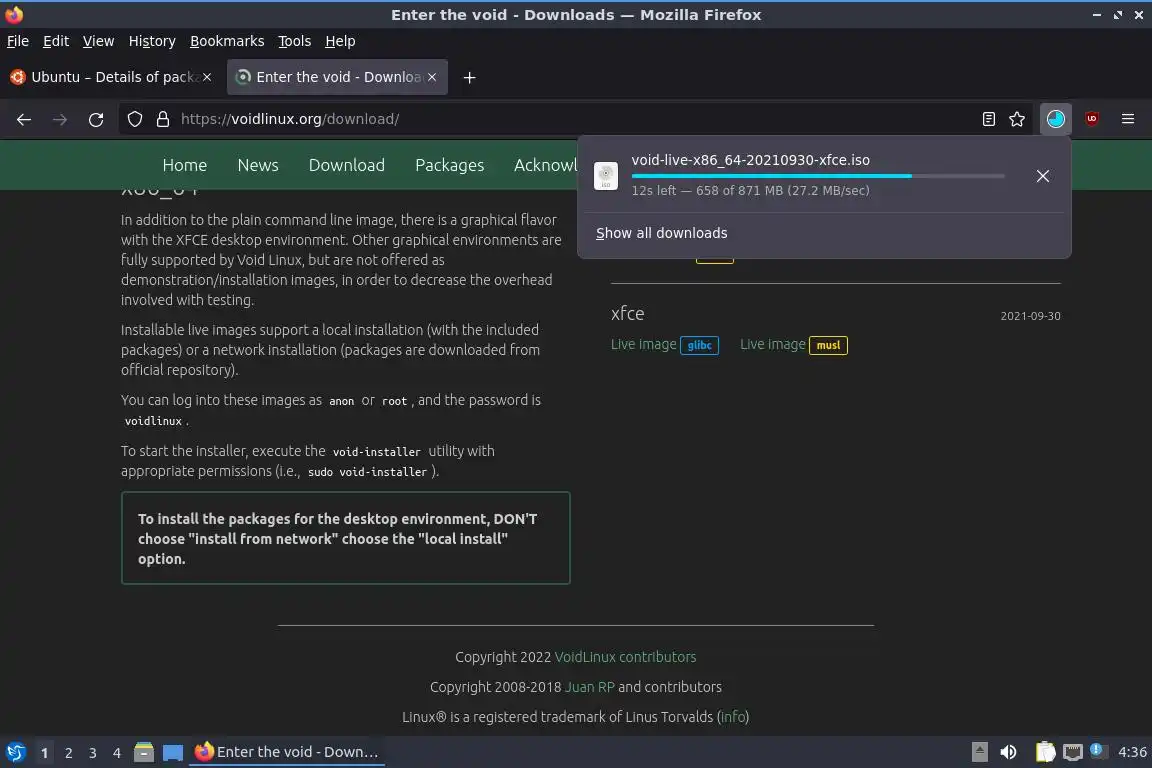The width and height of the screenshot is (1152, 768).
Task: Open the clipboard tray icon
Action: 1045,752
